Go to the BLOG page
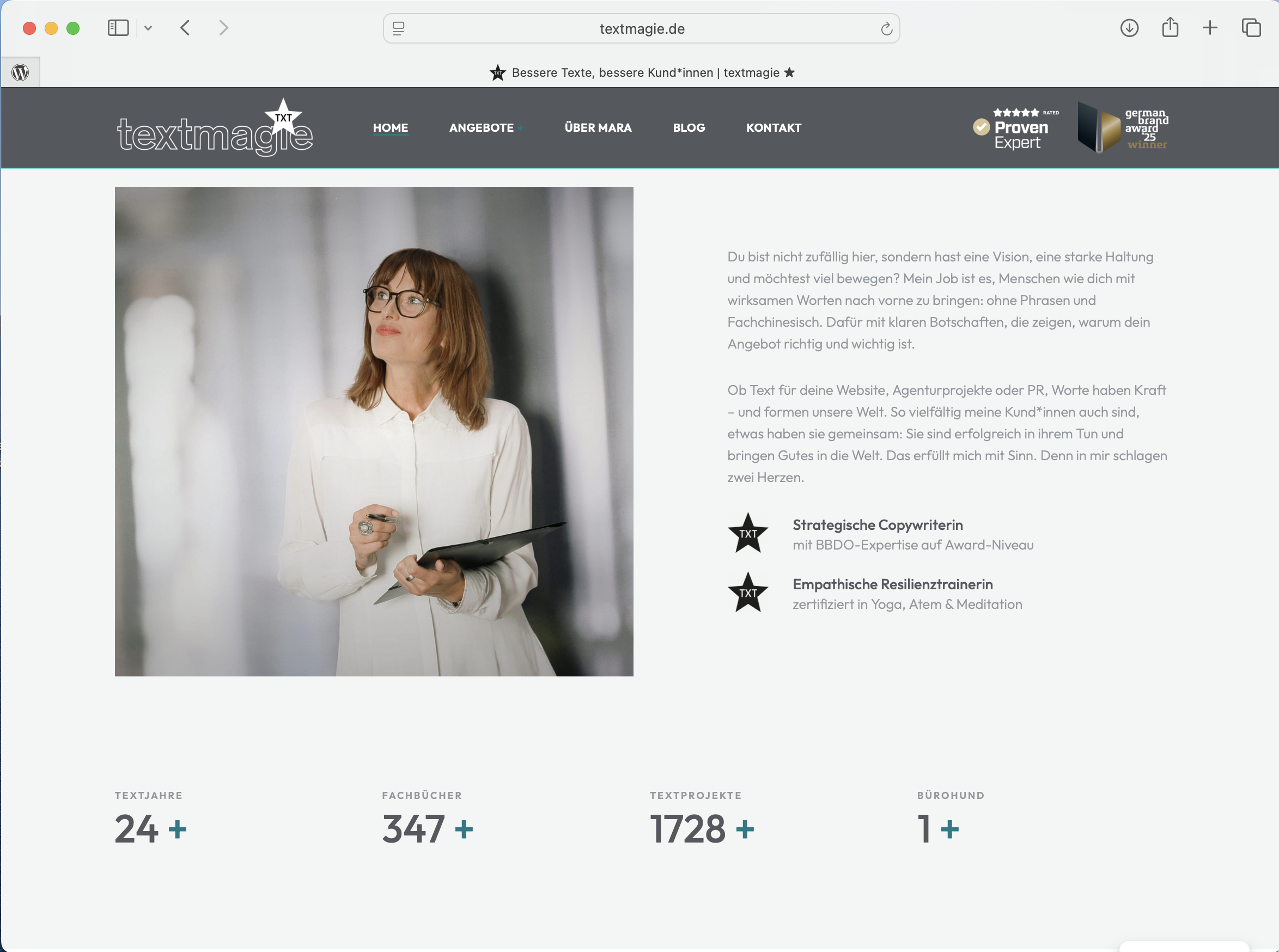The width and height of the screenshot is (1279, 952). point(689,128)
